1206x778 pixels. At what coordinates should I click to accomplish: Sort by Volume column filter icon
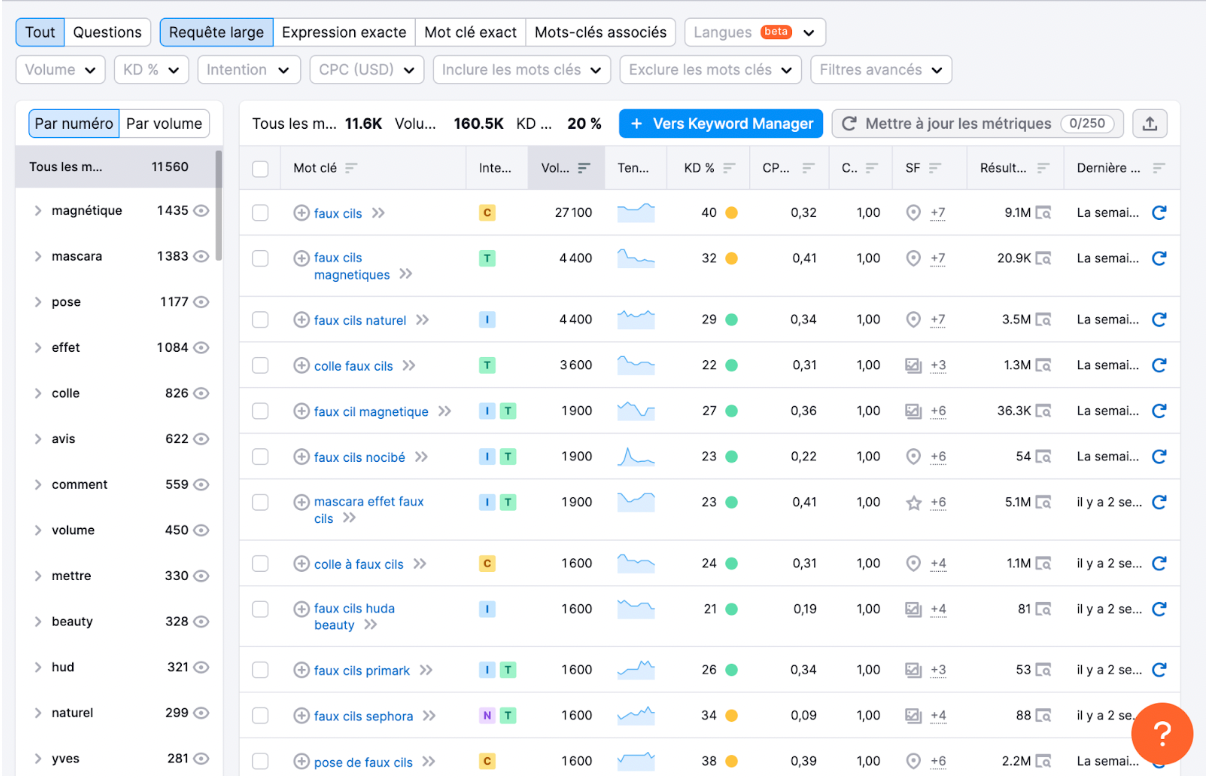(584, 168)
